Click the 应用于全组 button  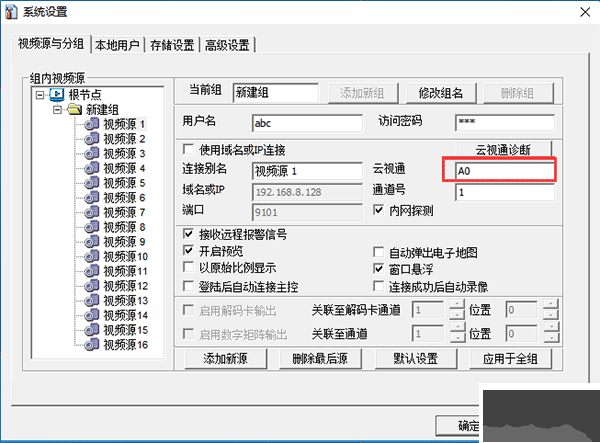point(510,358)
